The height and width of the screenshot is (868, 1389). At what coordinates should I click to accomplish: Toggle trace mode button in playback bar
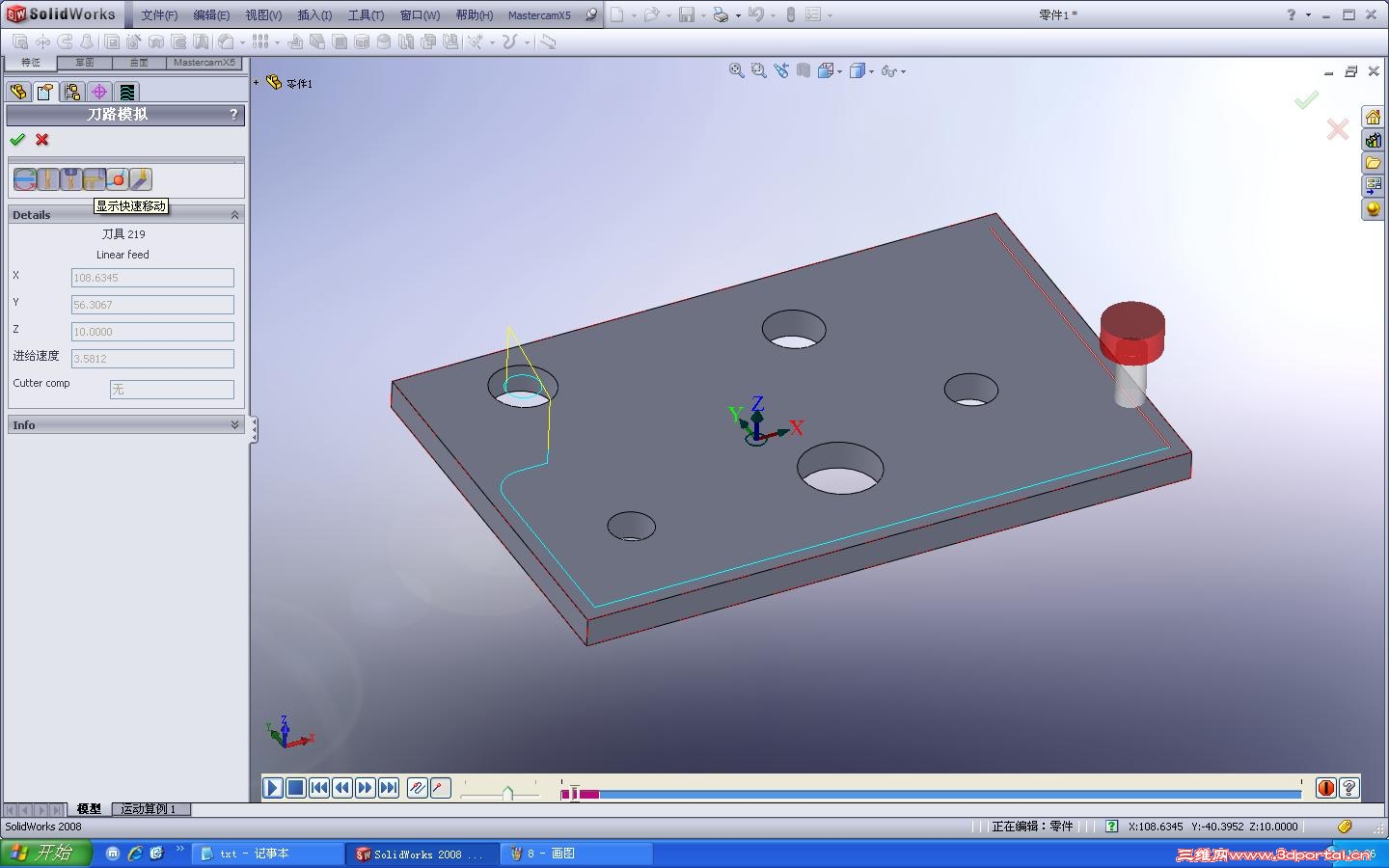(418, 788)
